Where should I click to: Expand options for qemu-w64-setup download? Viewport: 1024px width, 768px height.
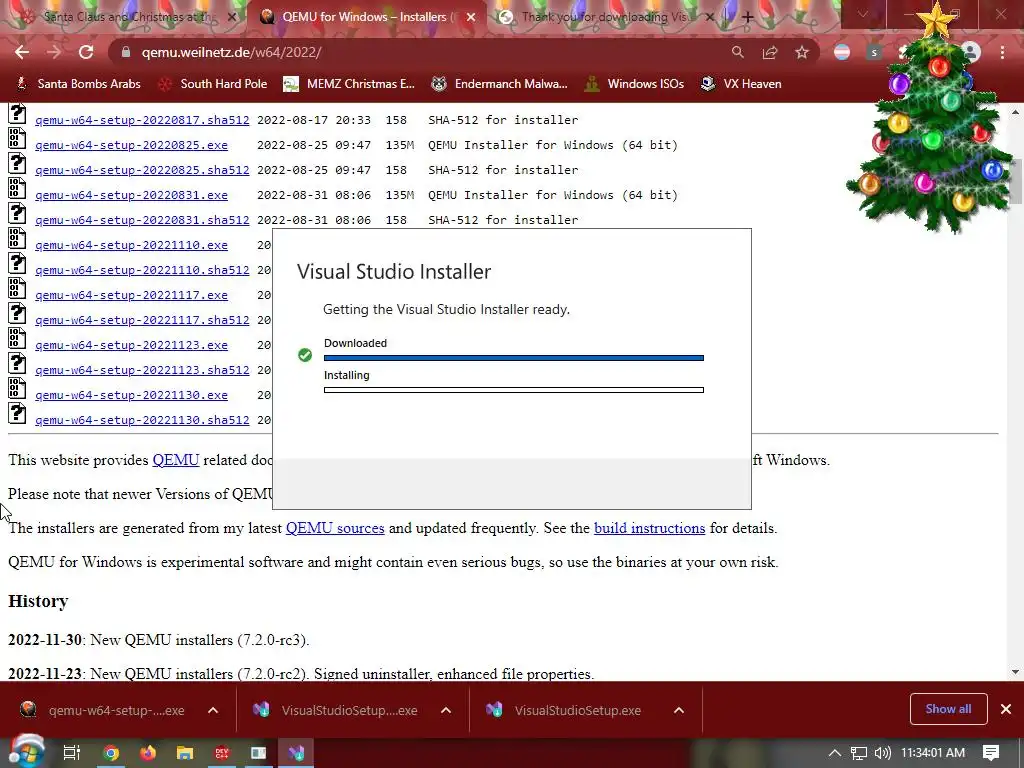click(x=213, y=711)
